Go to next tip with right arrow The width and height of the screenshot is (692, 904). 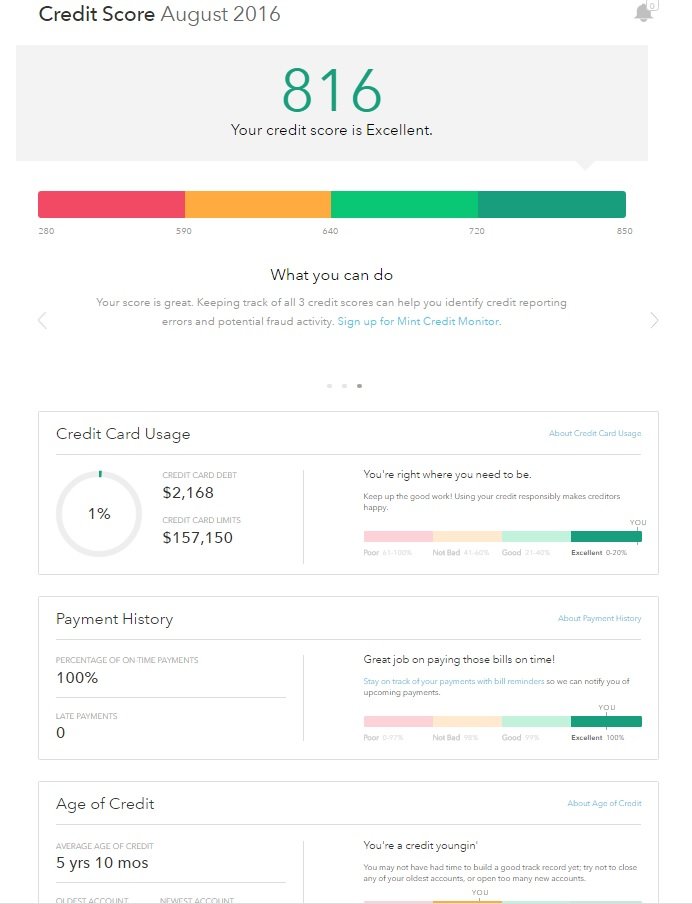click(x=654, y=320)
